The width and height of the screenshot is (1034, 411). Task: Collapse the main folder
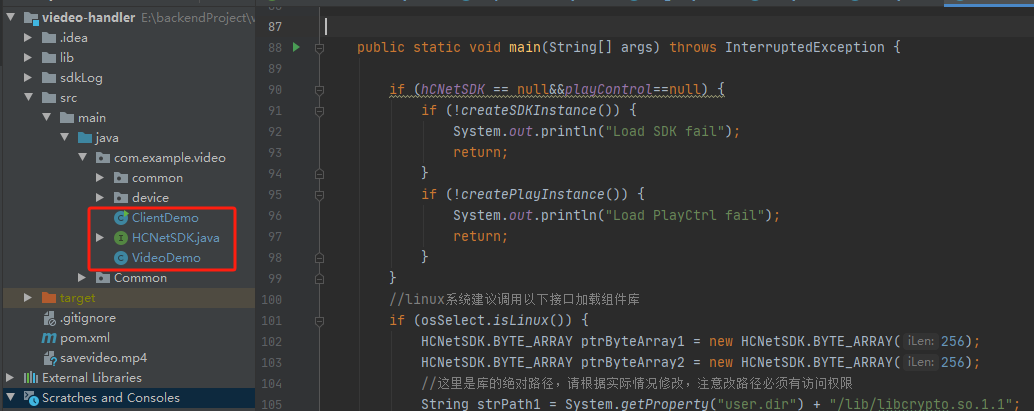46,117
